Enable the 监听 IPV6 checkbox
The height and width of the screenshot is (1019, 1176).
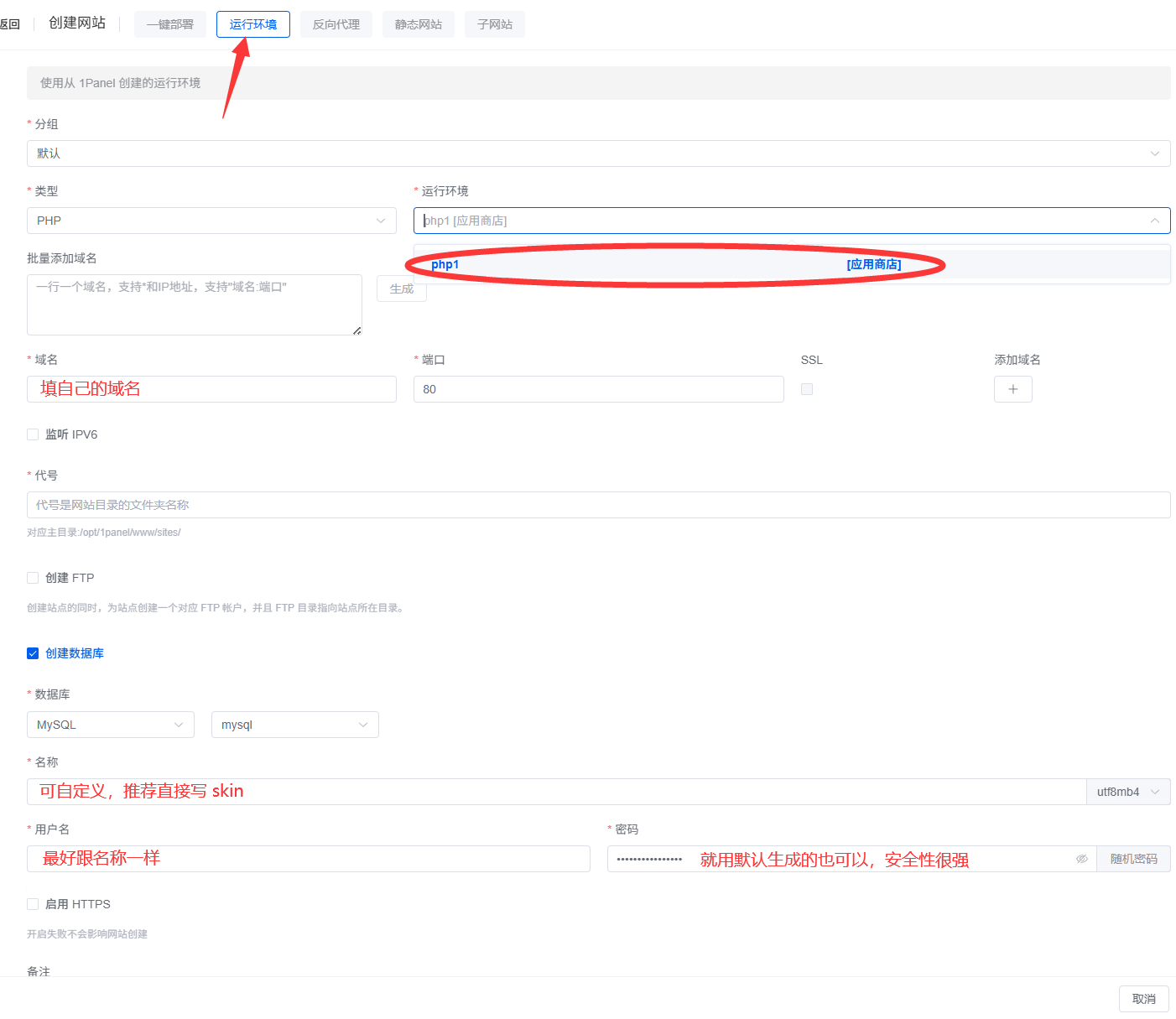pos(33,434)
